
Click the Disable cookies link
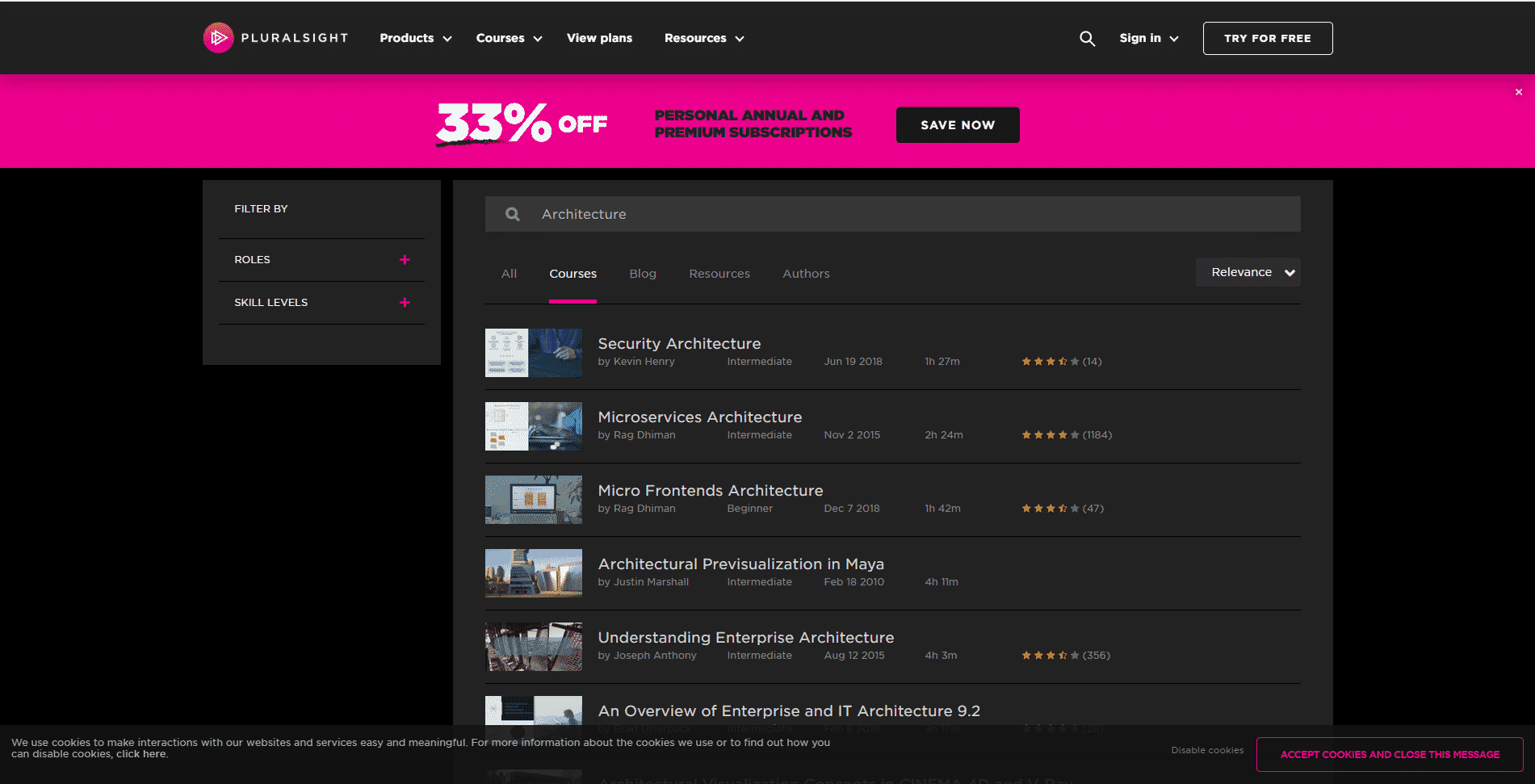1207,750
